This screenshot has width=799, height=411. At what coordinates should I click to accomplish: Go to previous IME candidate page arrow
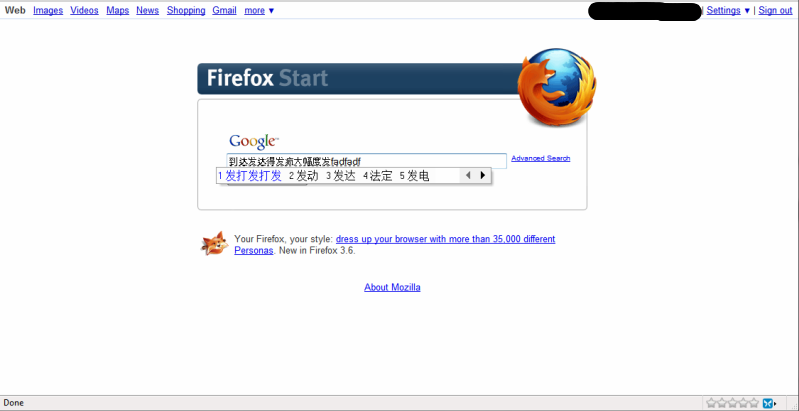point(468,176)
